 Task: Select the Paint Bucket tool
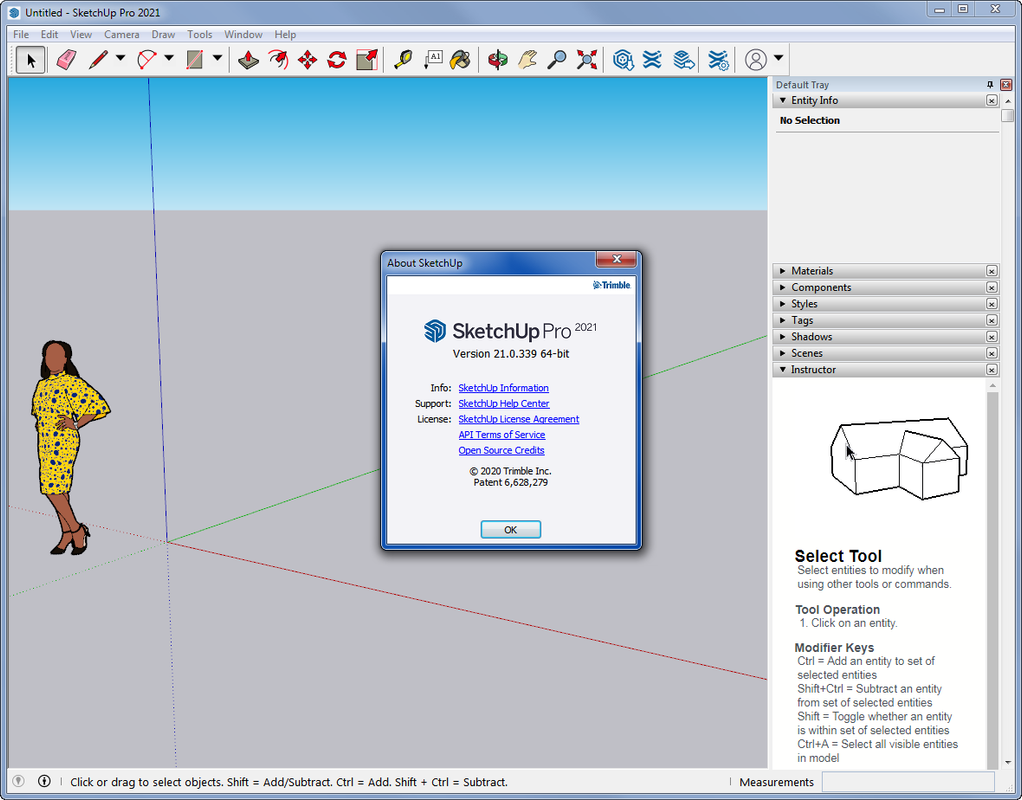[x=461, y=60]
